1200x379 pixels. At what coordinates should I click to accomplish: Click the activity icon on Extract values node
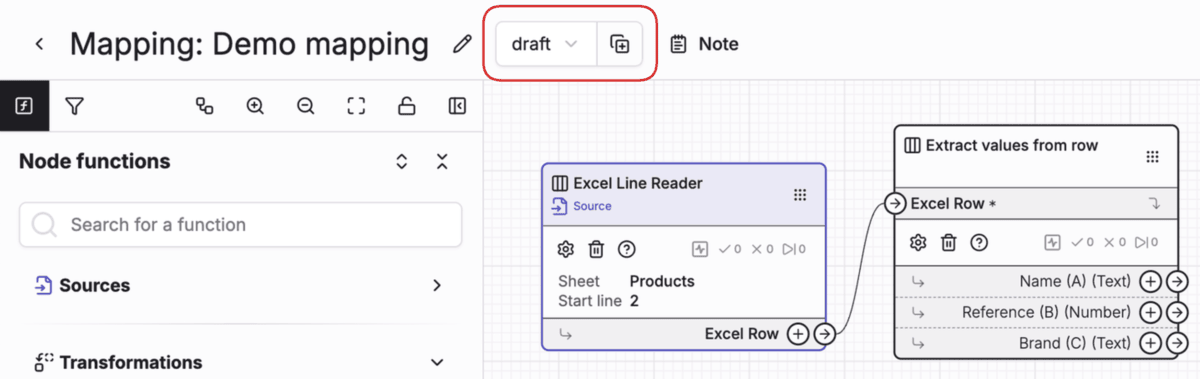tap(1052, 242)
